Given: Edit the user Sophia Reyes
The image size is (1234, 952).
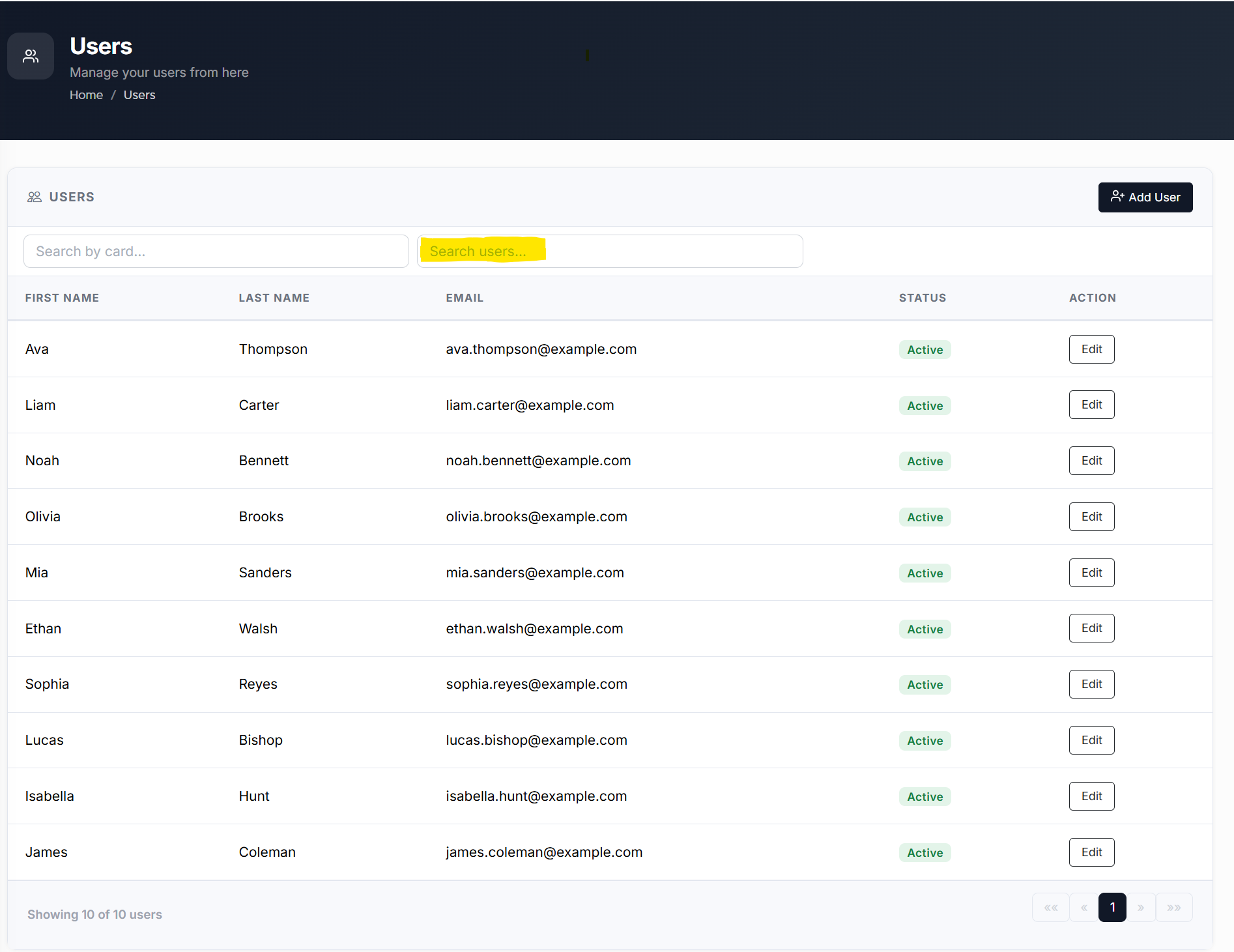Looking at the screenshot, I should 1092,684.
